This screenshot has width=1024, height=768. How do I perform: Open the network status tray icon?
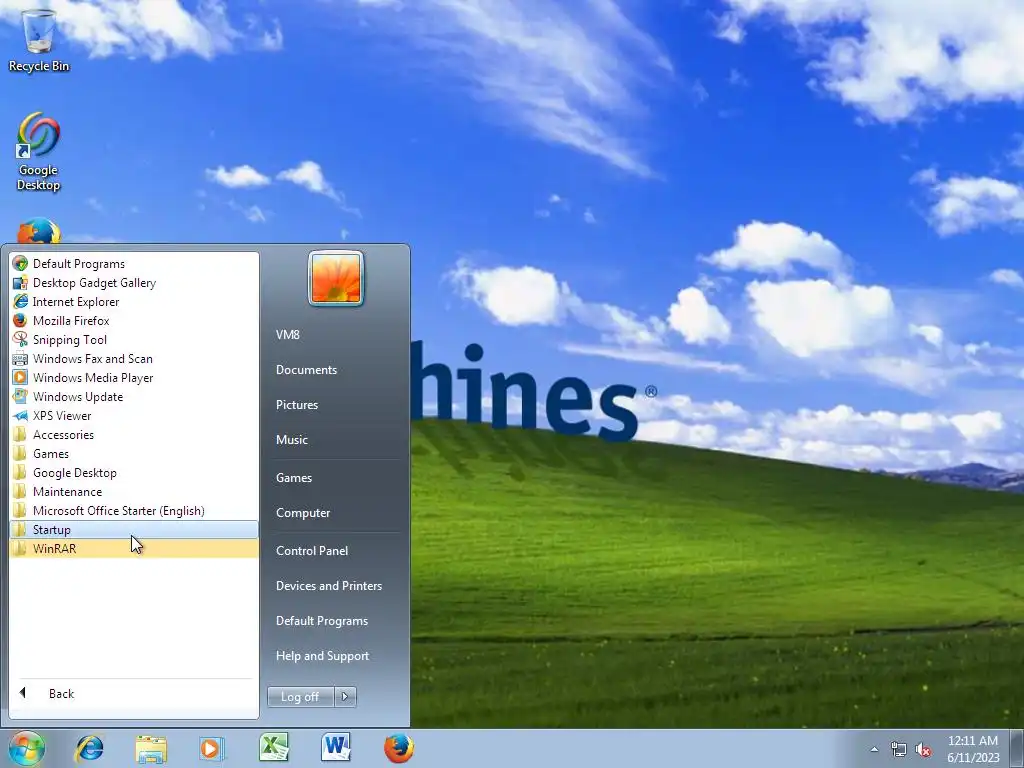click(899, 749)
